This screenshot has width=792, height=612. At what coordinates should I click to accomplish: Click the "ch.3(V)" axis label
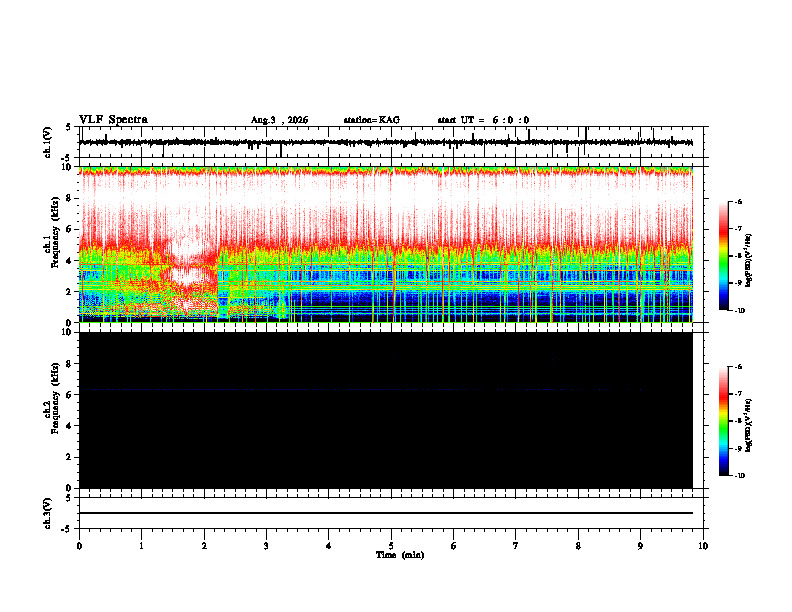pos(48,513)
